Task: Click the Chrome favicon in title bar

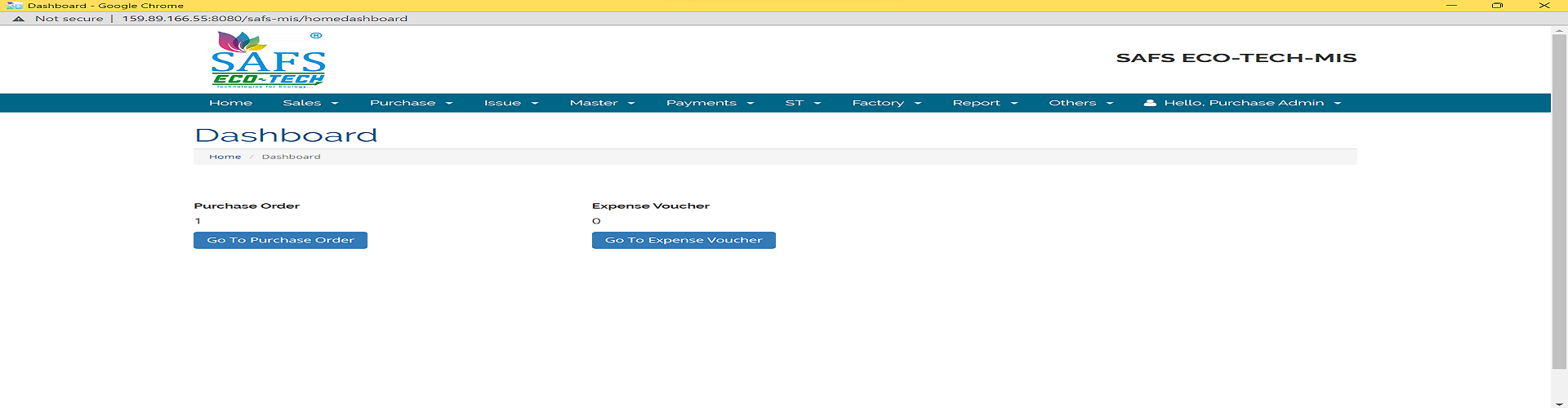Action: pyautogui.click(x=14, y=6)
